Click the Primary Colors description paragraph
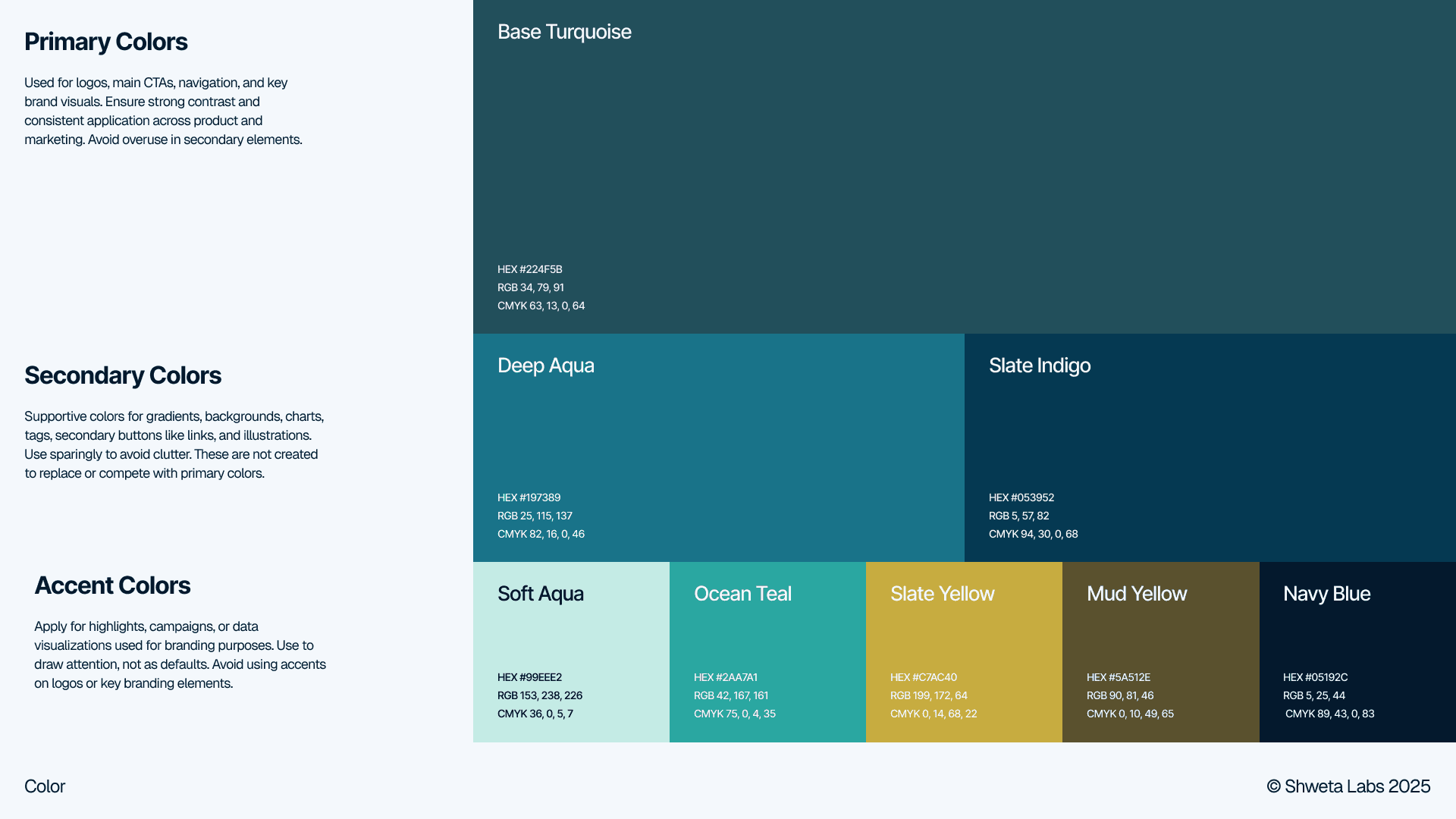This screenshot has height=819, width=1456. pyautogui.click(x=163, y=111)
